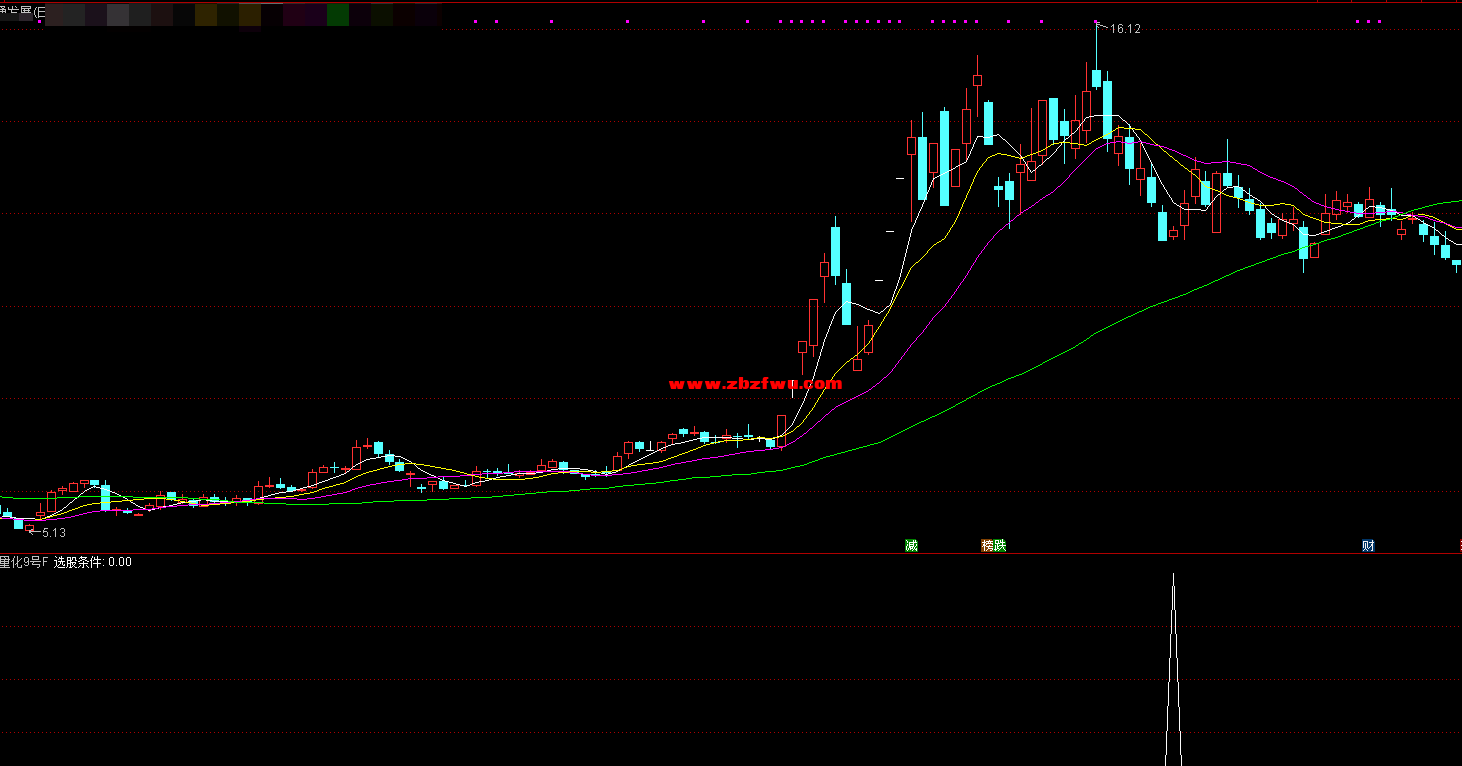Click the green 跌 event marker
The height and width of the screenshot is (766, 1462).
pos(999,546)
